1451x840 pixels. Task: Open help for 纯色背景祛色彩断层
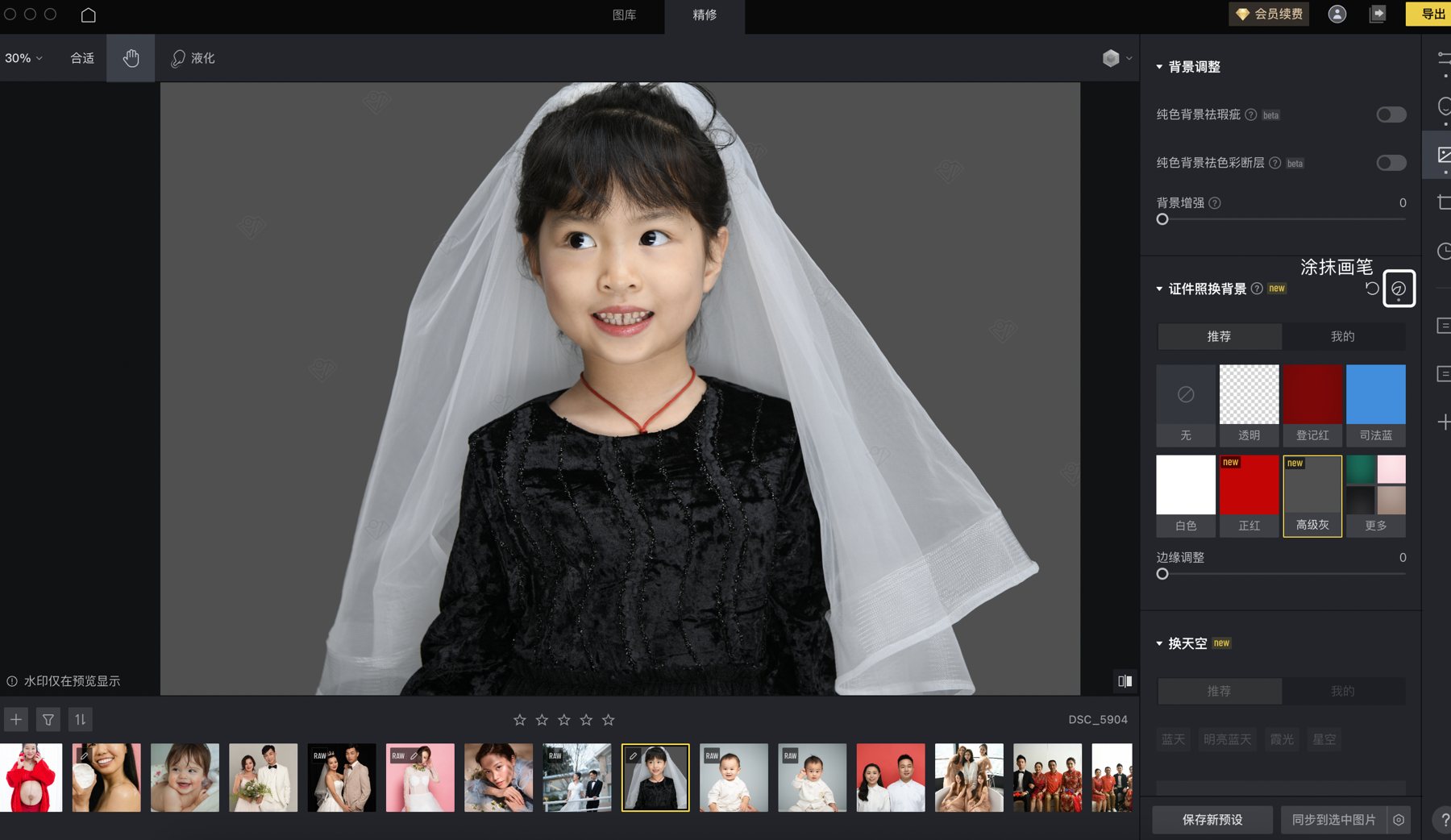(1275, 163)
